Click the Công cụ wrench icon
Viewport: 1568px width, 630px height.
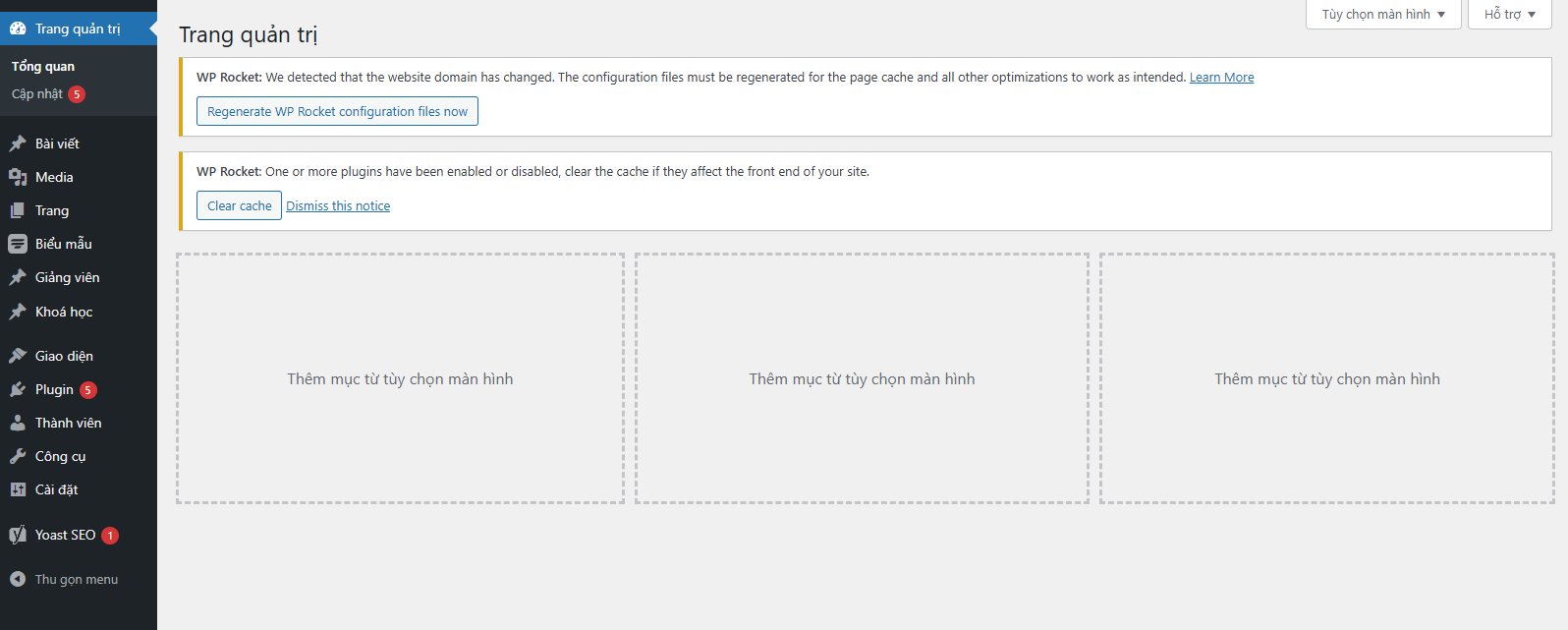tap(18, 456)
